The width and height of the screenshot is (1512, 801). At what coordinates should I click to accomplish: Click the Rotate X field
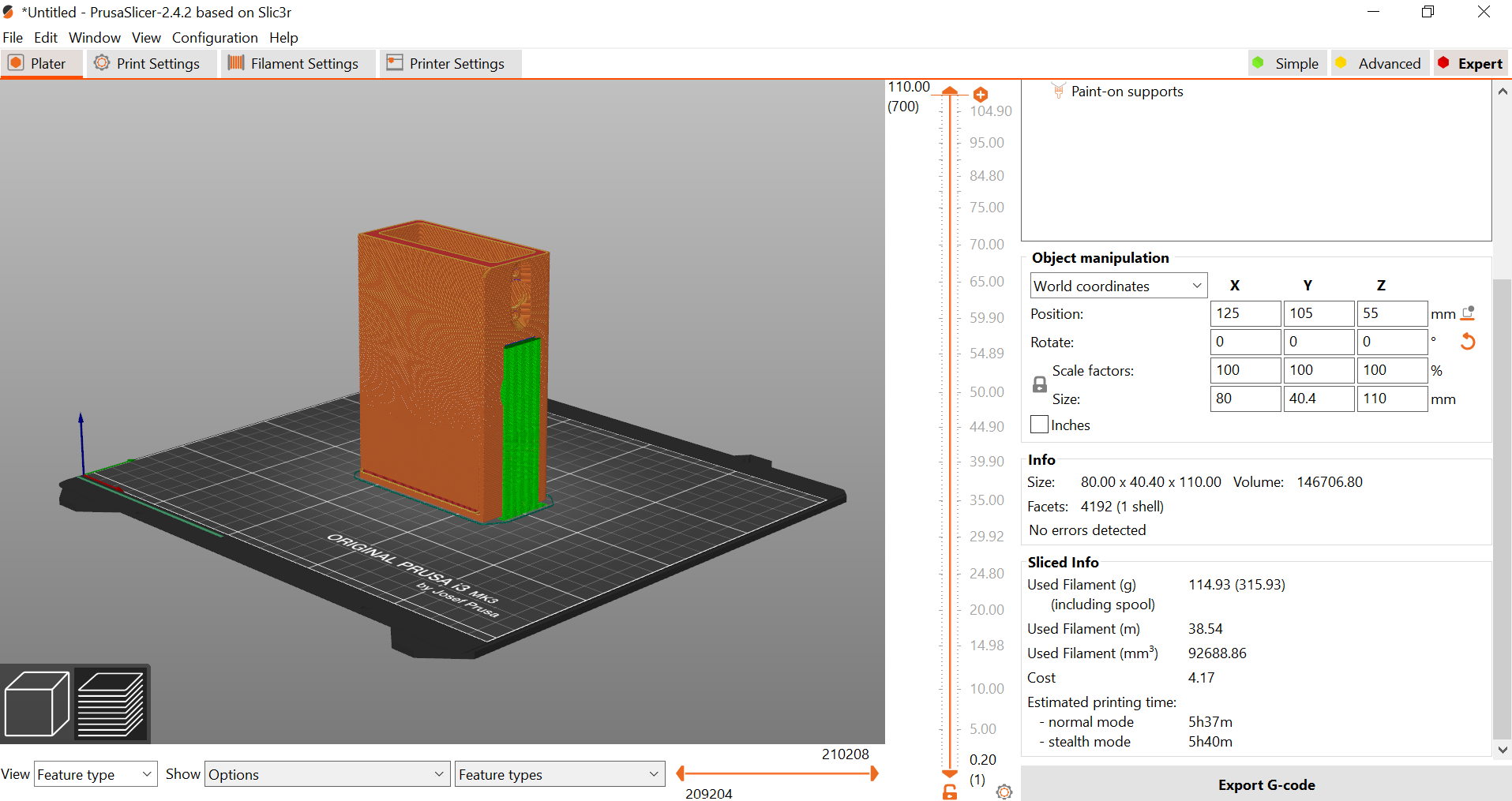click(x=1245, y=342)
